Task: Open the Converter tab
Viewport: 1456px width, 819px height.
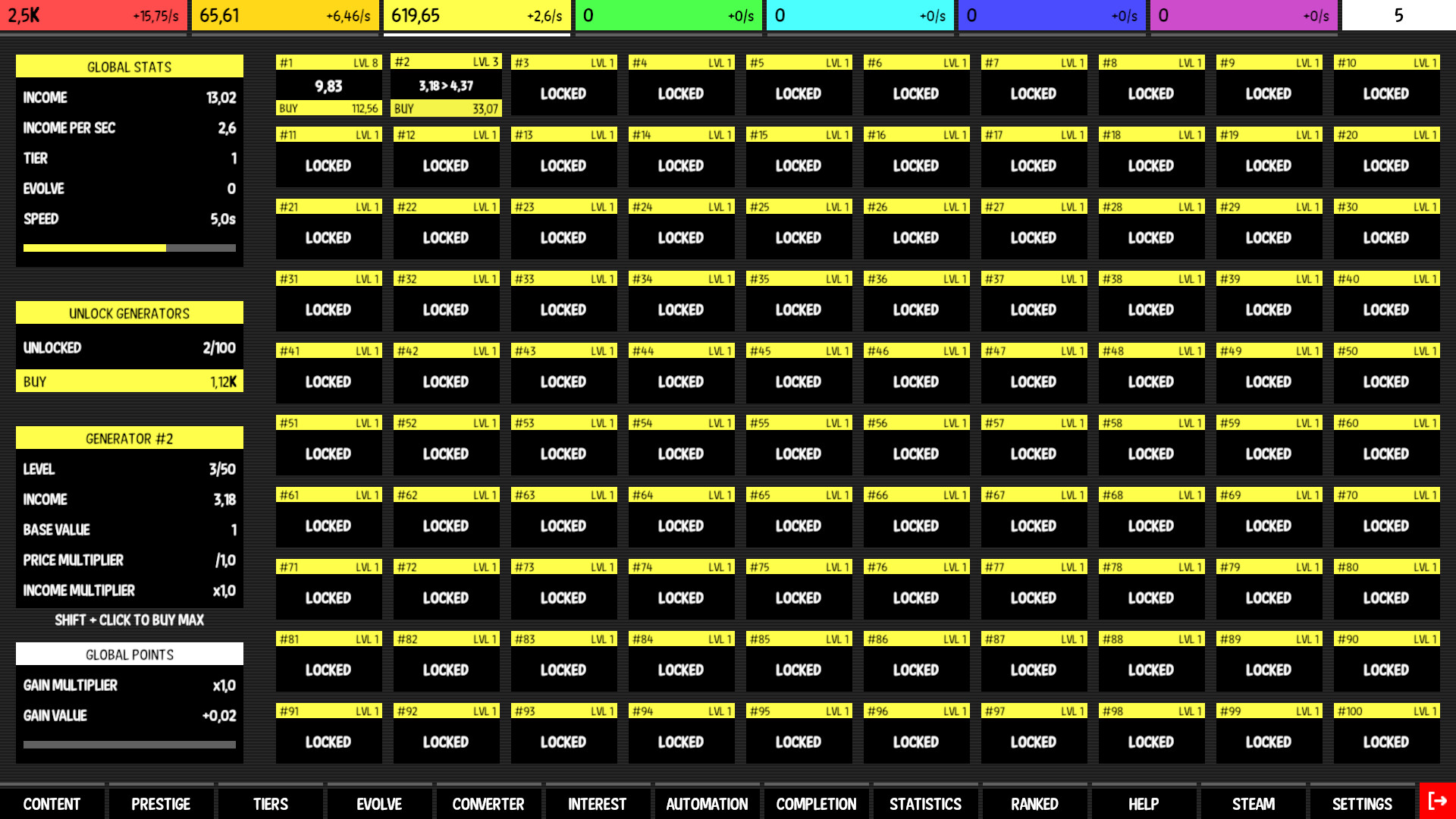Action: point(488,804)
